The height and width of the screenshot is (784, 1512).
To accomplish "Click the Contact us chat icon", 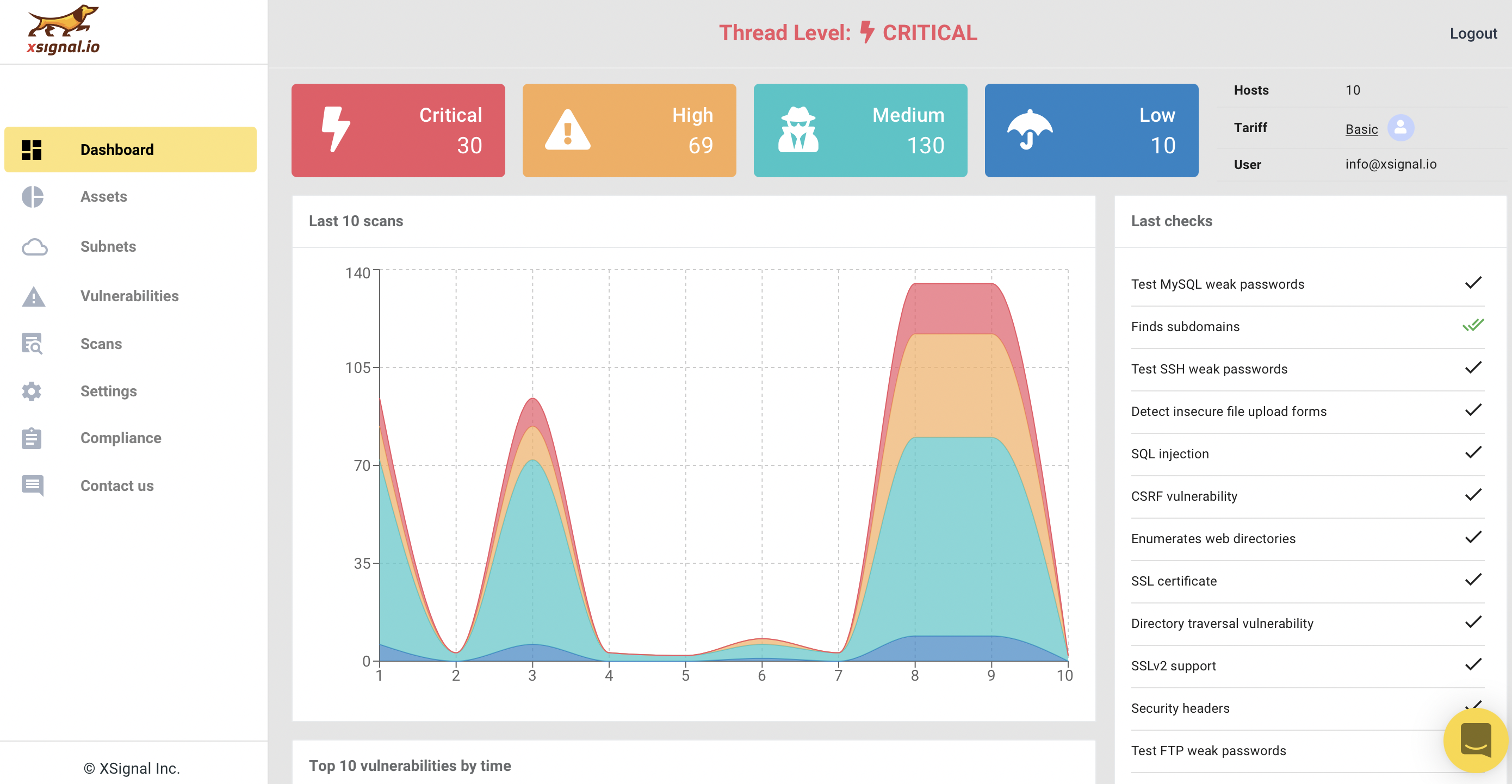I will 32,486.
